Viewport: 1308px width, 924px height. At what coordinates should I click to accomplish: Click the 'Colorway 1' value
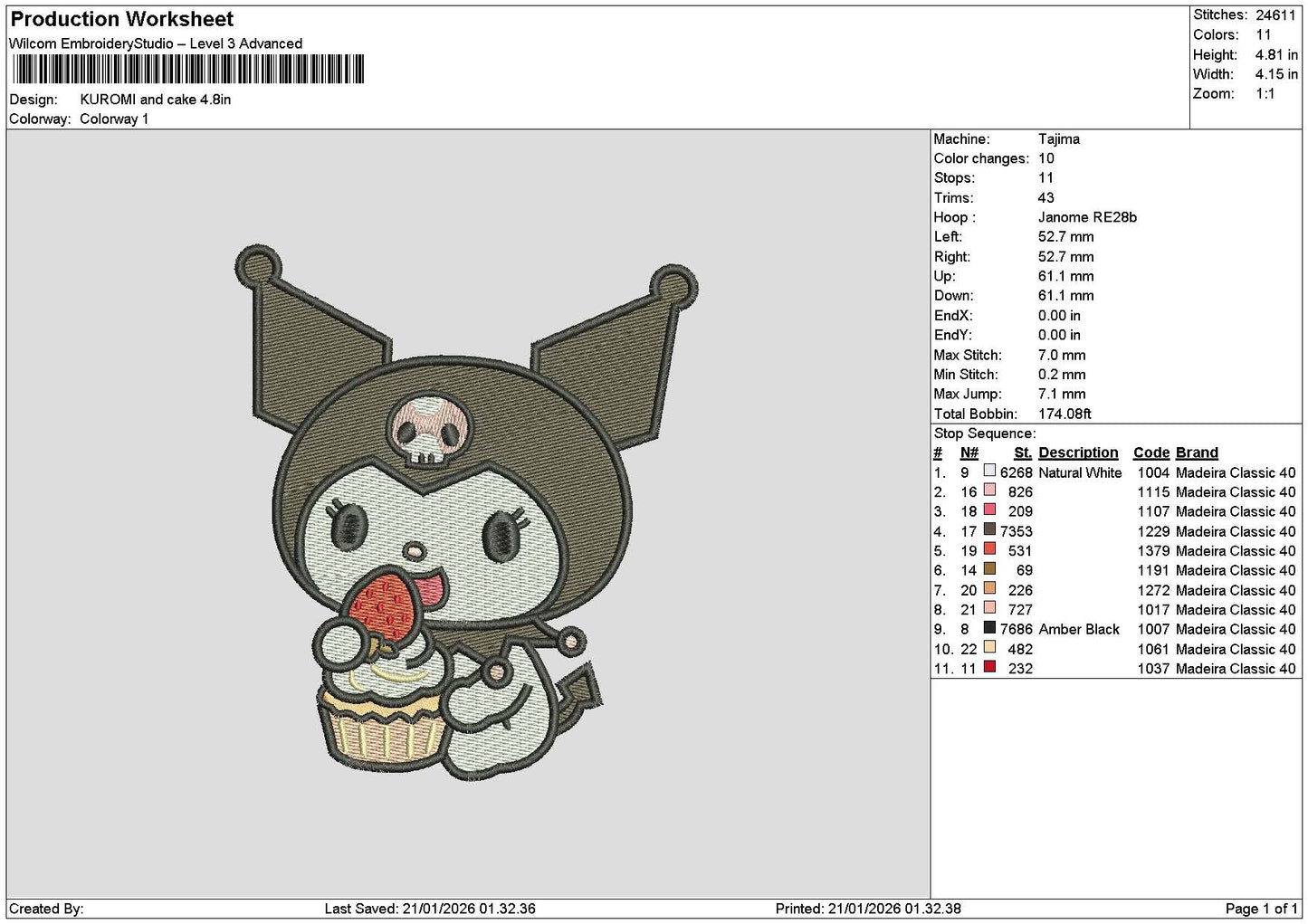114,119
